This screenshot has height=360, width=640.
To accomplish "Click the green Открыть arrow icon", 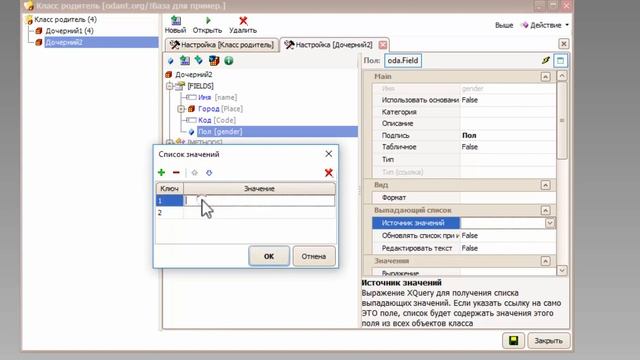I will pos(208,20).
